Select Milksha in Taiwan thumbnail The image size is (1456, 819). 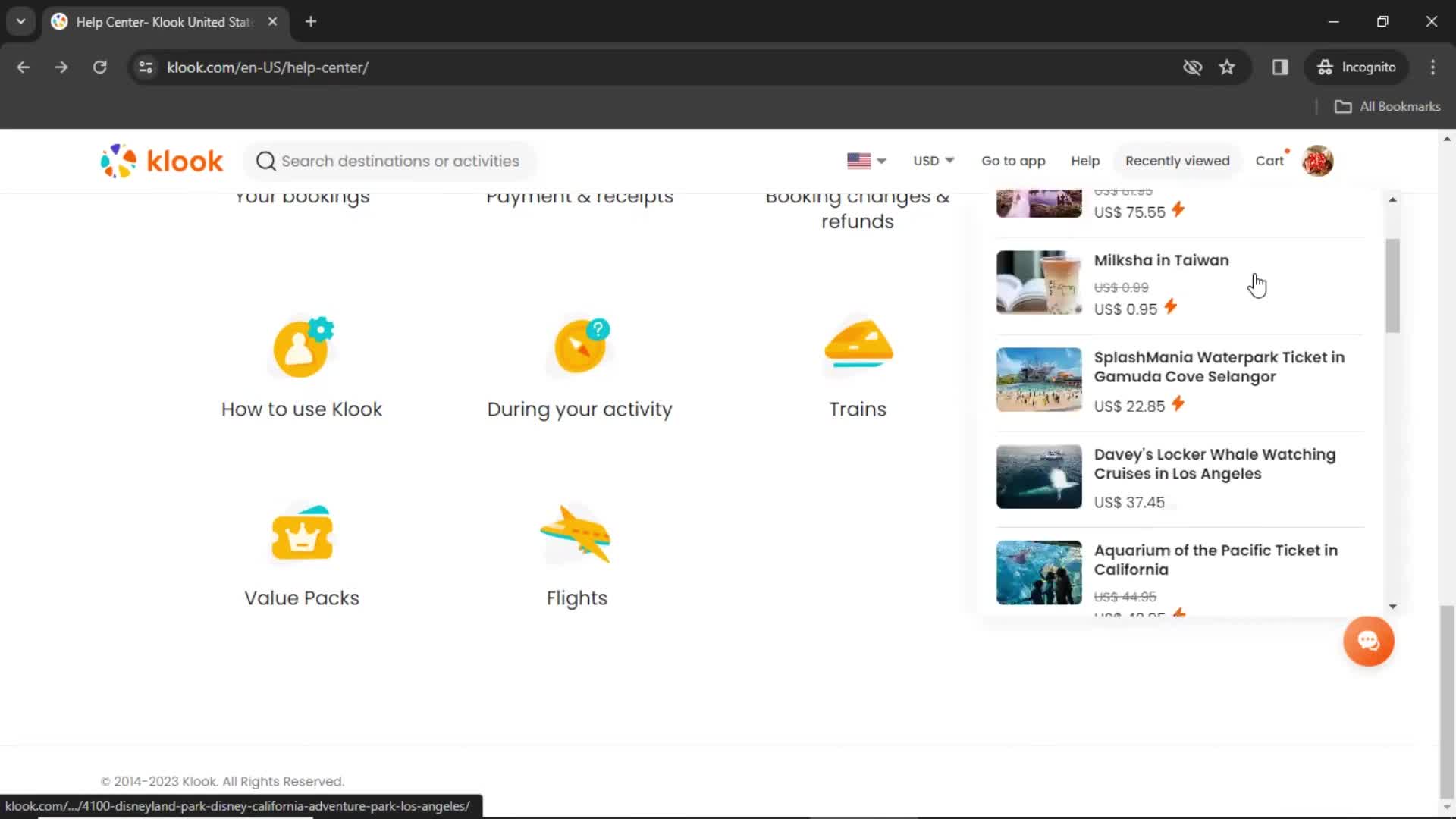point(1039,282)
